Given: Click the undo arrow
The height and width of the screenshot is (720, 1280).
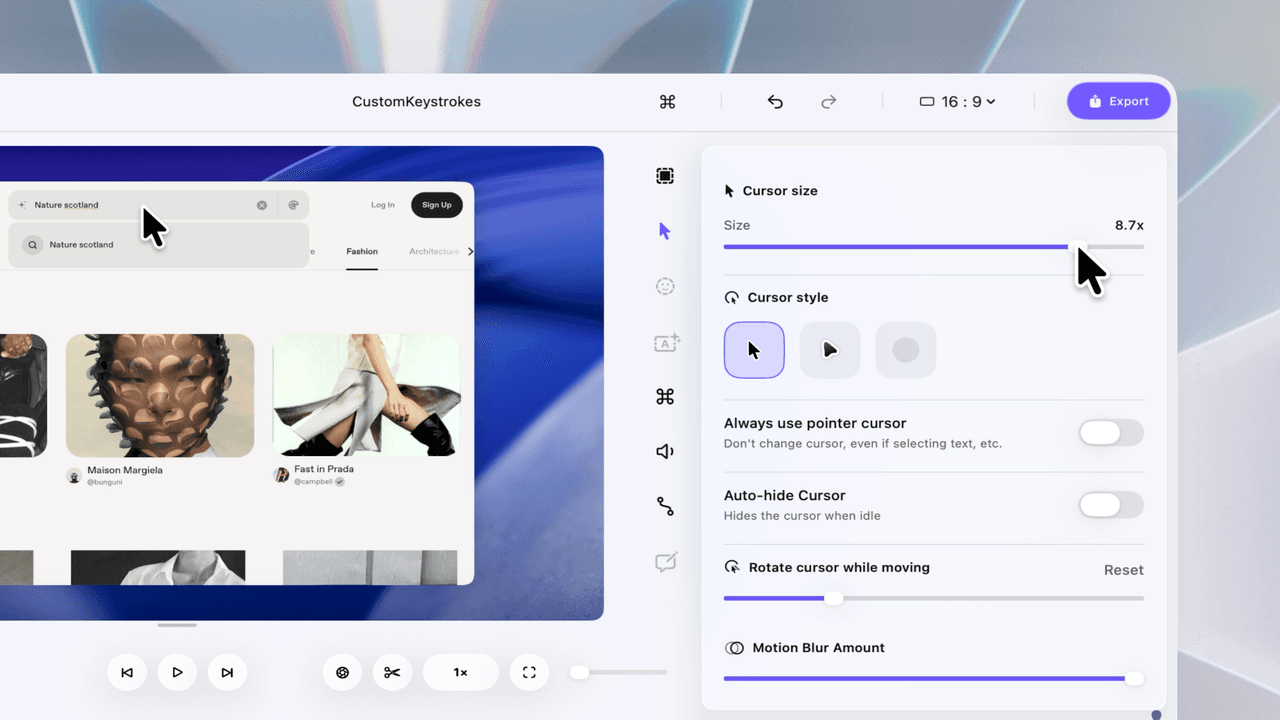Looking at the screenshot, I should pos(775,102).
